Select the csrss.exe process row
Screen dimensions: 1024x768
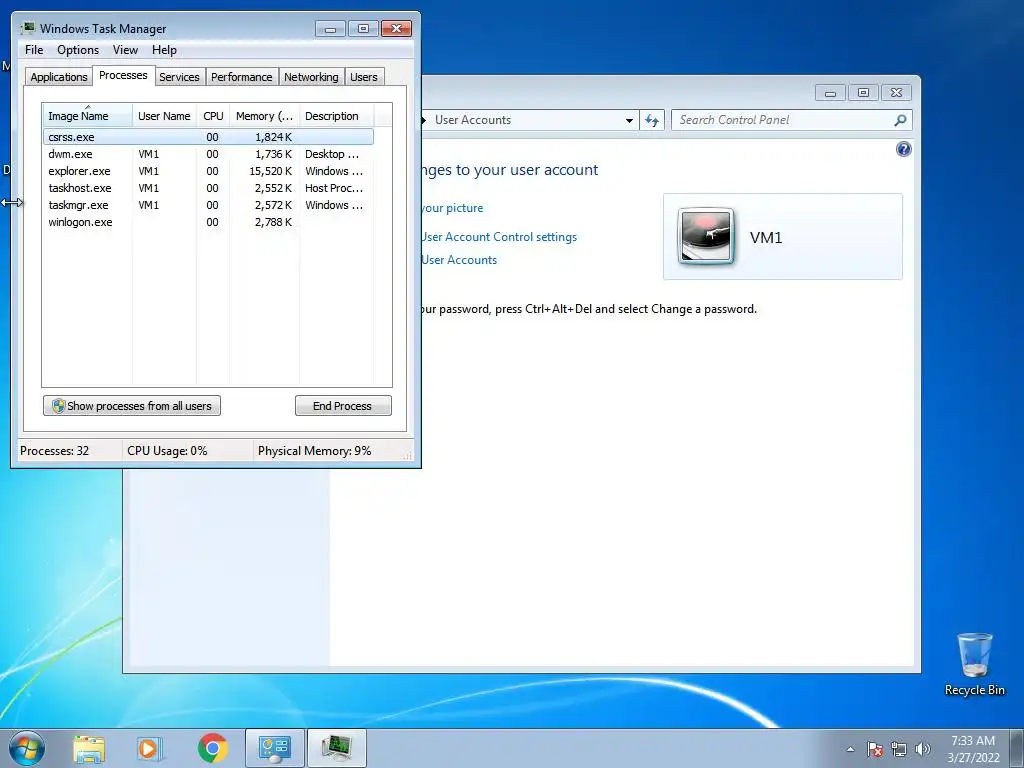208,137
